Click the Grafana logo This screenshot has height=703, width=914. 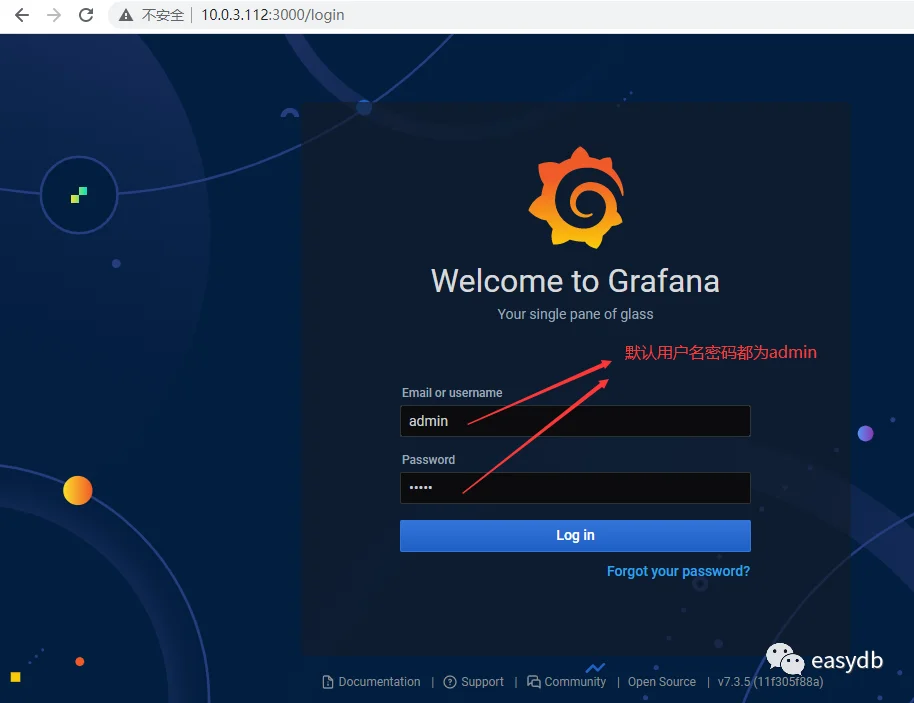pyautogui.click(x=576, y=198)
